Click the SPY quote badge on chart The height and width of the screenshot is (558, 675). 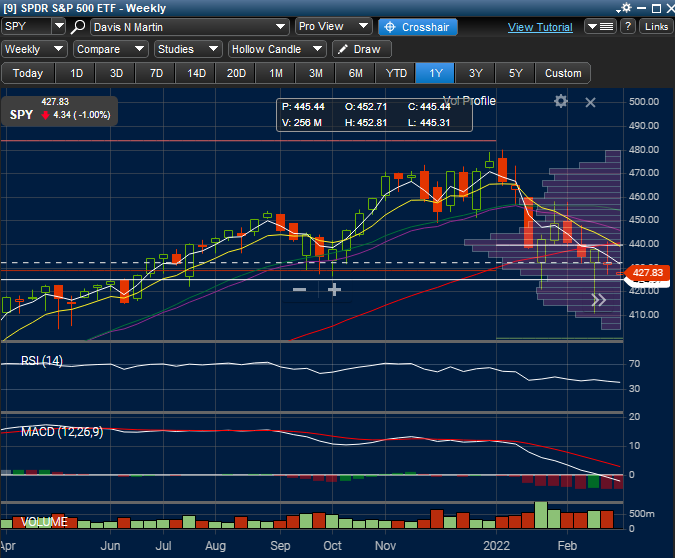pos(59,111)
